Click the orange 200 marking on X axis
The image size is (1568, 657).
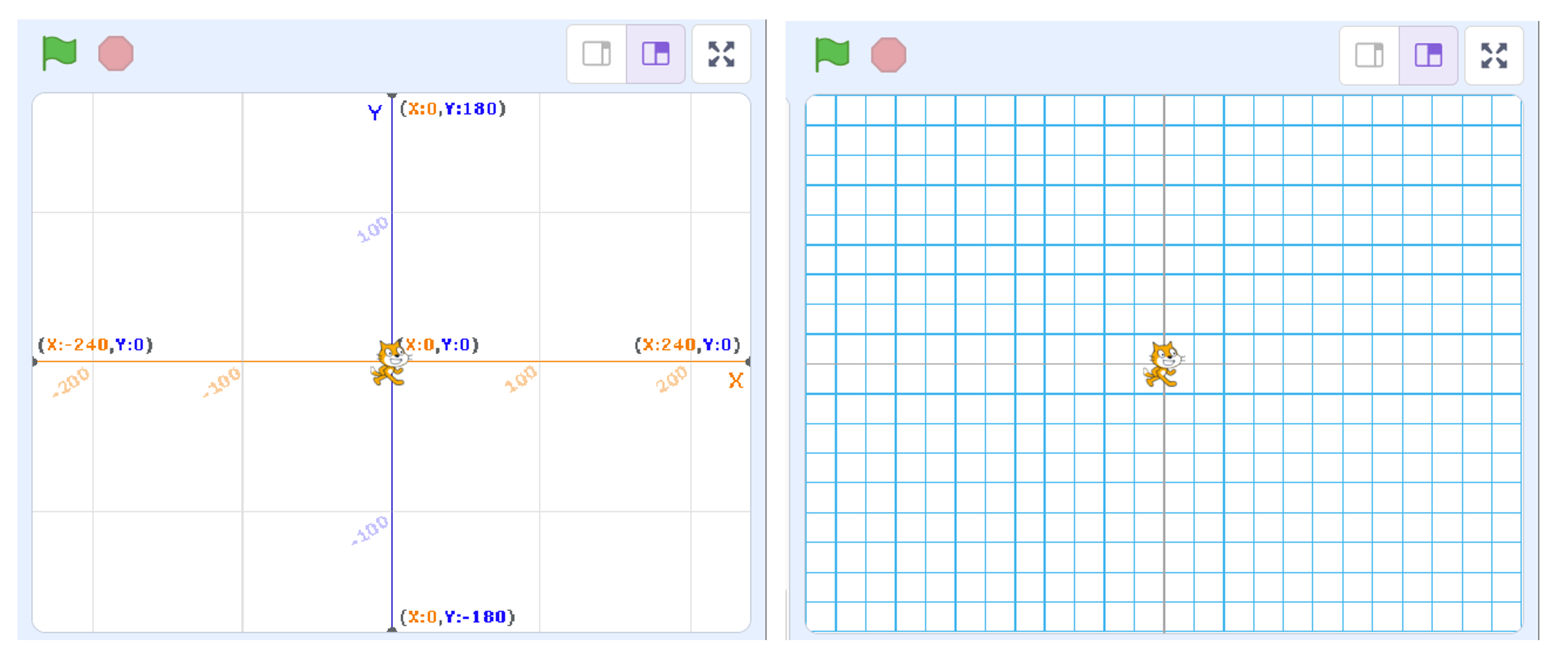pos(671,379)
